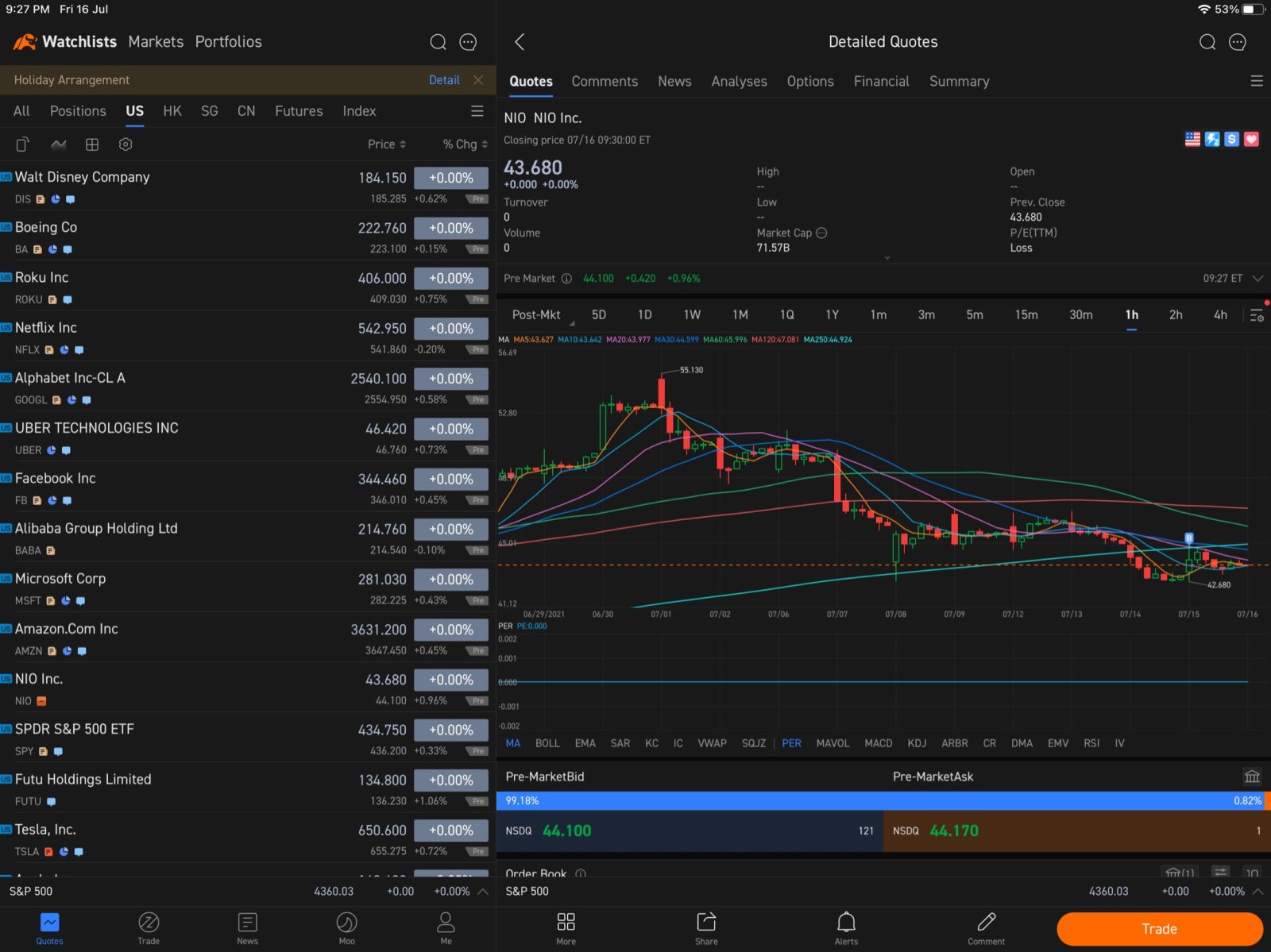Switch to Markets section

point(156,42)
